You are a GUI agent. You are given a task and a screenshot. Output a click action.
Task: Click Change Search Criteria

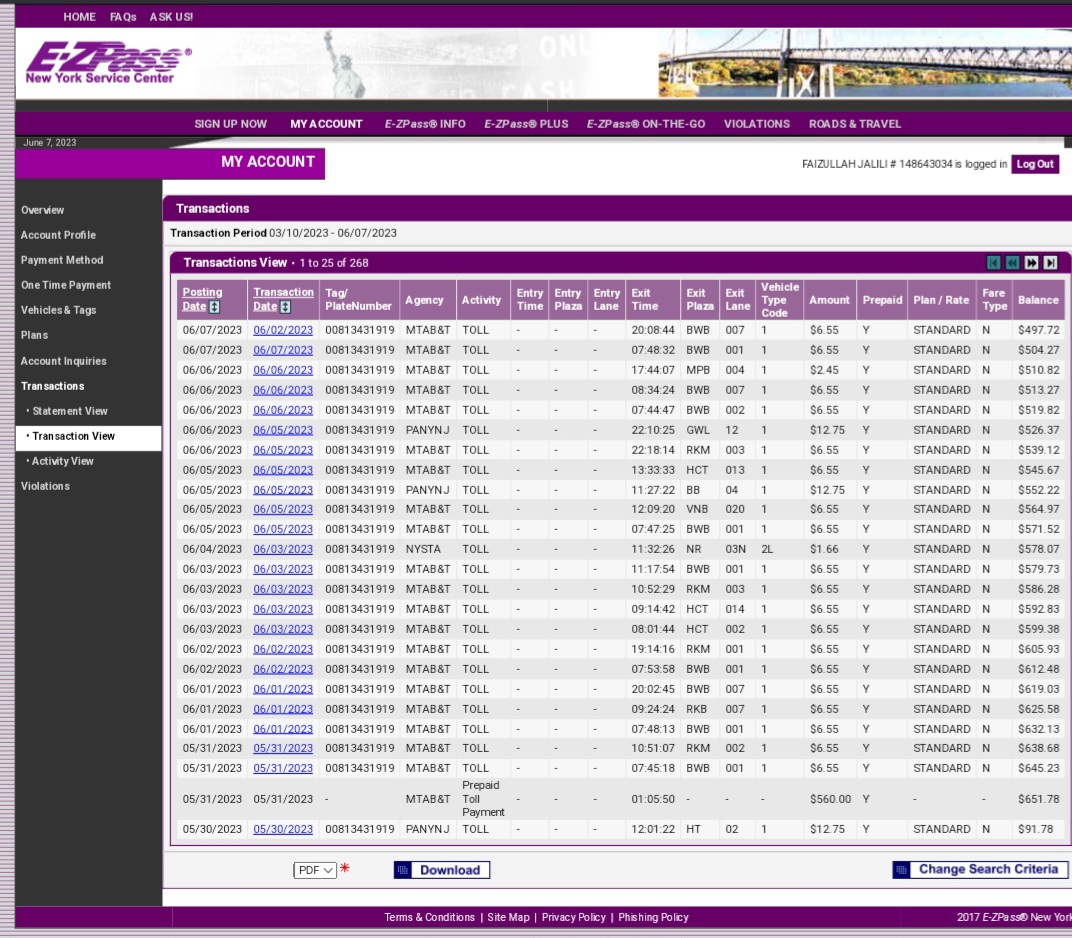click(x=980, y=870)
